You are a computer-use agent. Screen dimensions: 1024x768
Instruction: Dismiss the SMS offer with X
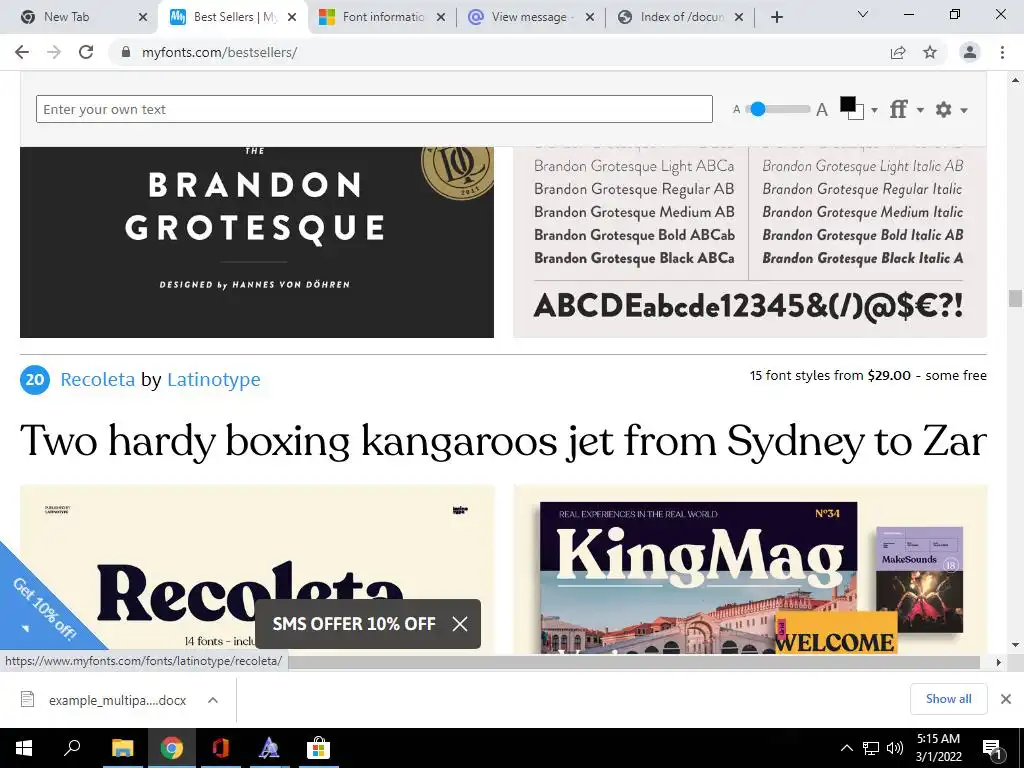460,624
